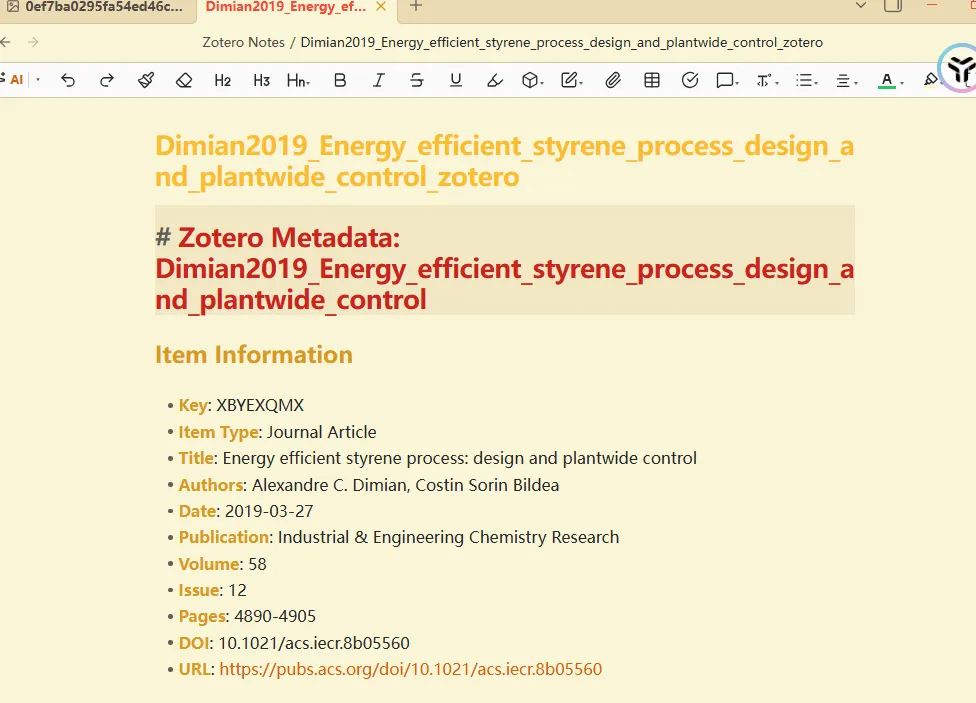Clear formatting with the eraser icon
The image size is (976, 703).
pyautogui.click(x=184, y=80)
